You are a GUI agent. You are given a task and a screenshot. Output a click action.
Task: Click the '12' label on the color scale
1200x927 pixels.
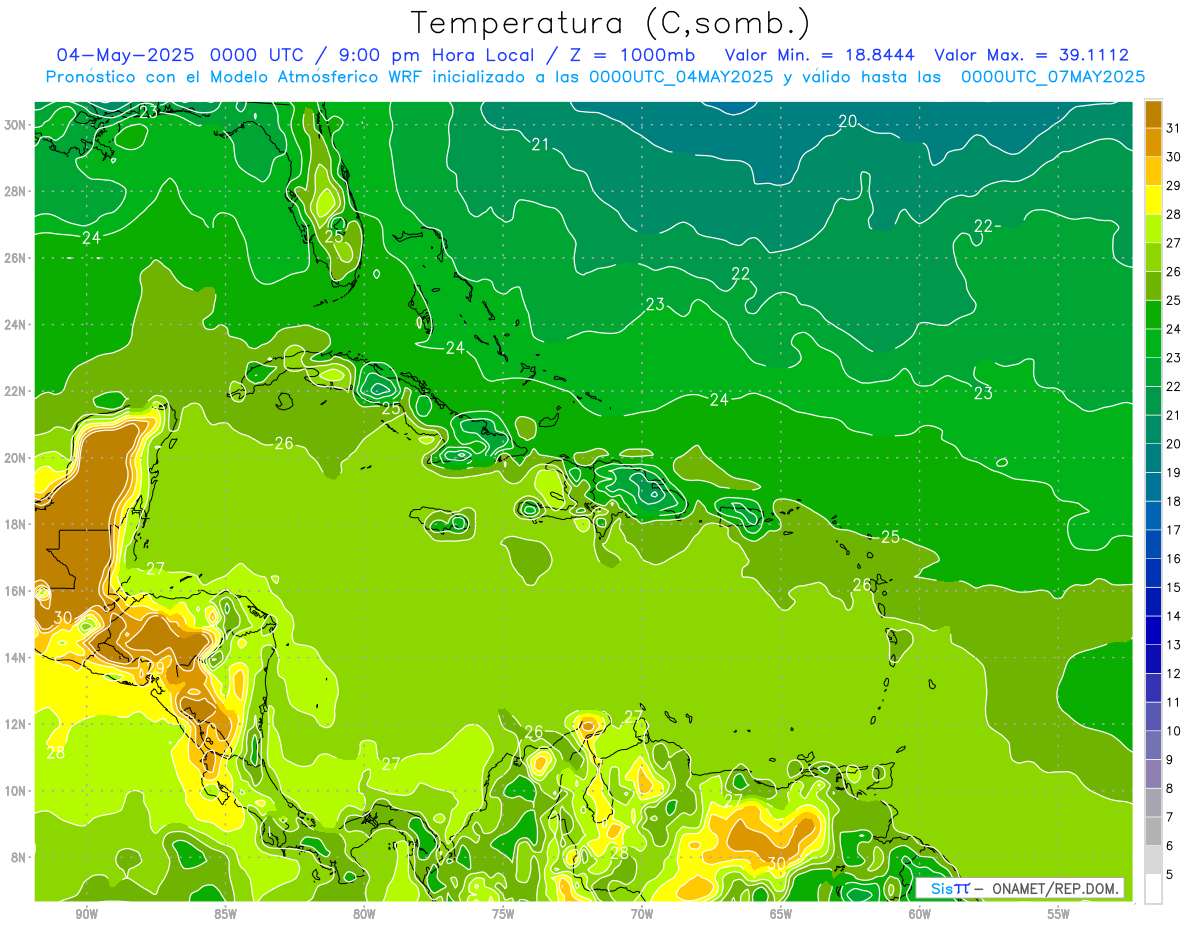click(x=1174, y=673)
